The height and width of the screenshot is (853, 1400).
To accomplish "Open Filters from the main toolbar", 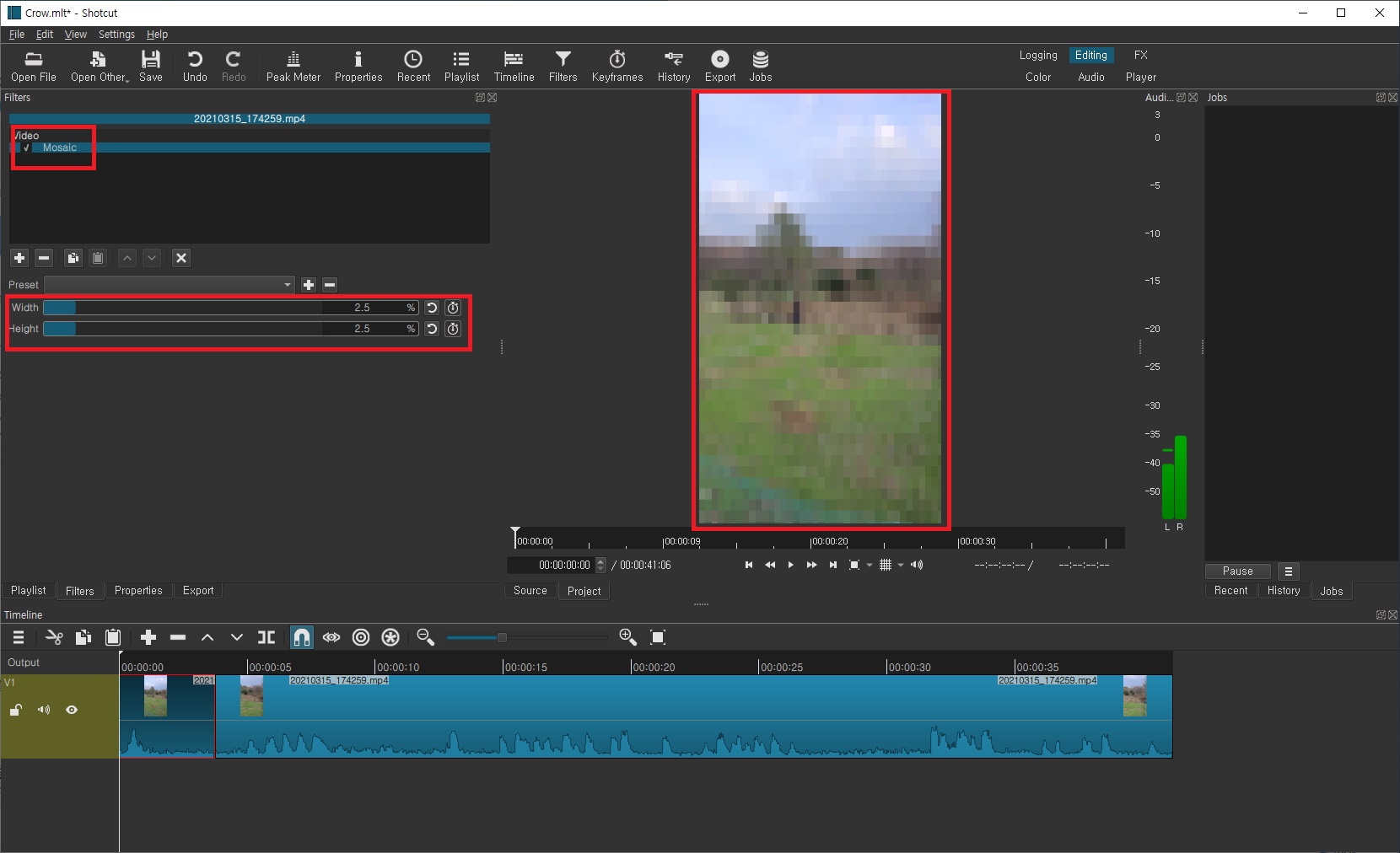I will [563, 67].
